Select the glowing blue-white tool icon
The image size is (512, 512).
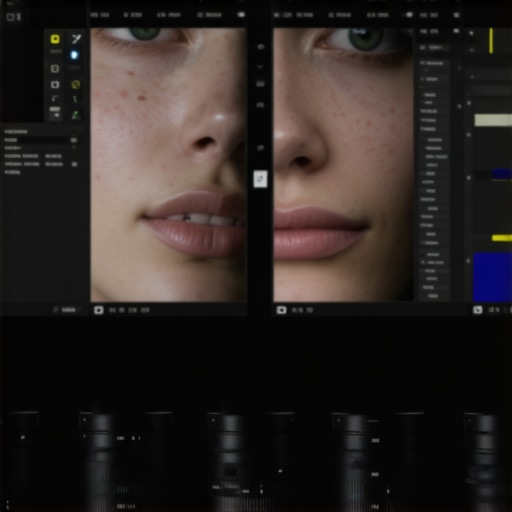(74, 55)
